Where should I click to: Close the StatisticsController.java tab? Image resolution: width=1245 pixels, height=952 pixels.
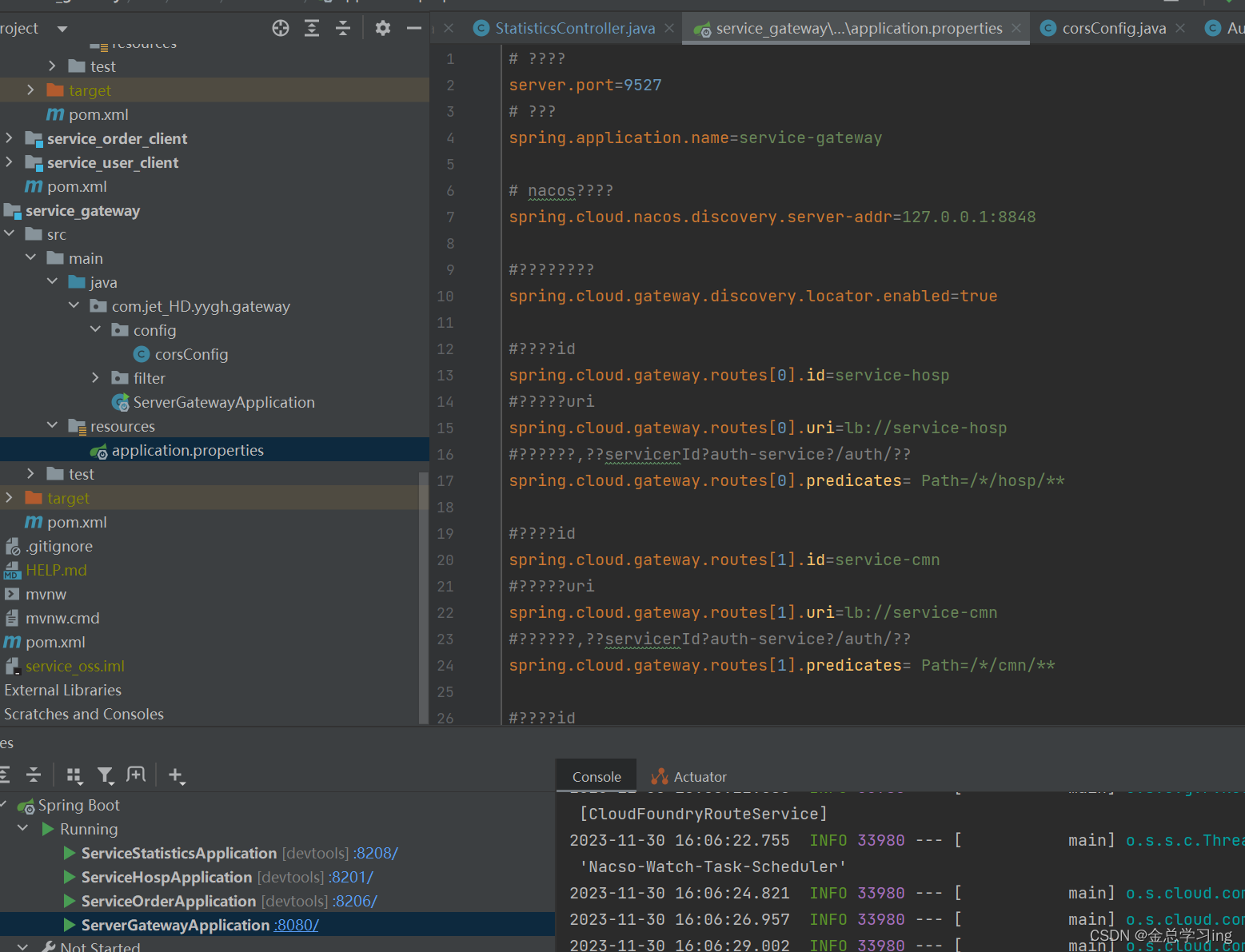tap(669, 28)
